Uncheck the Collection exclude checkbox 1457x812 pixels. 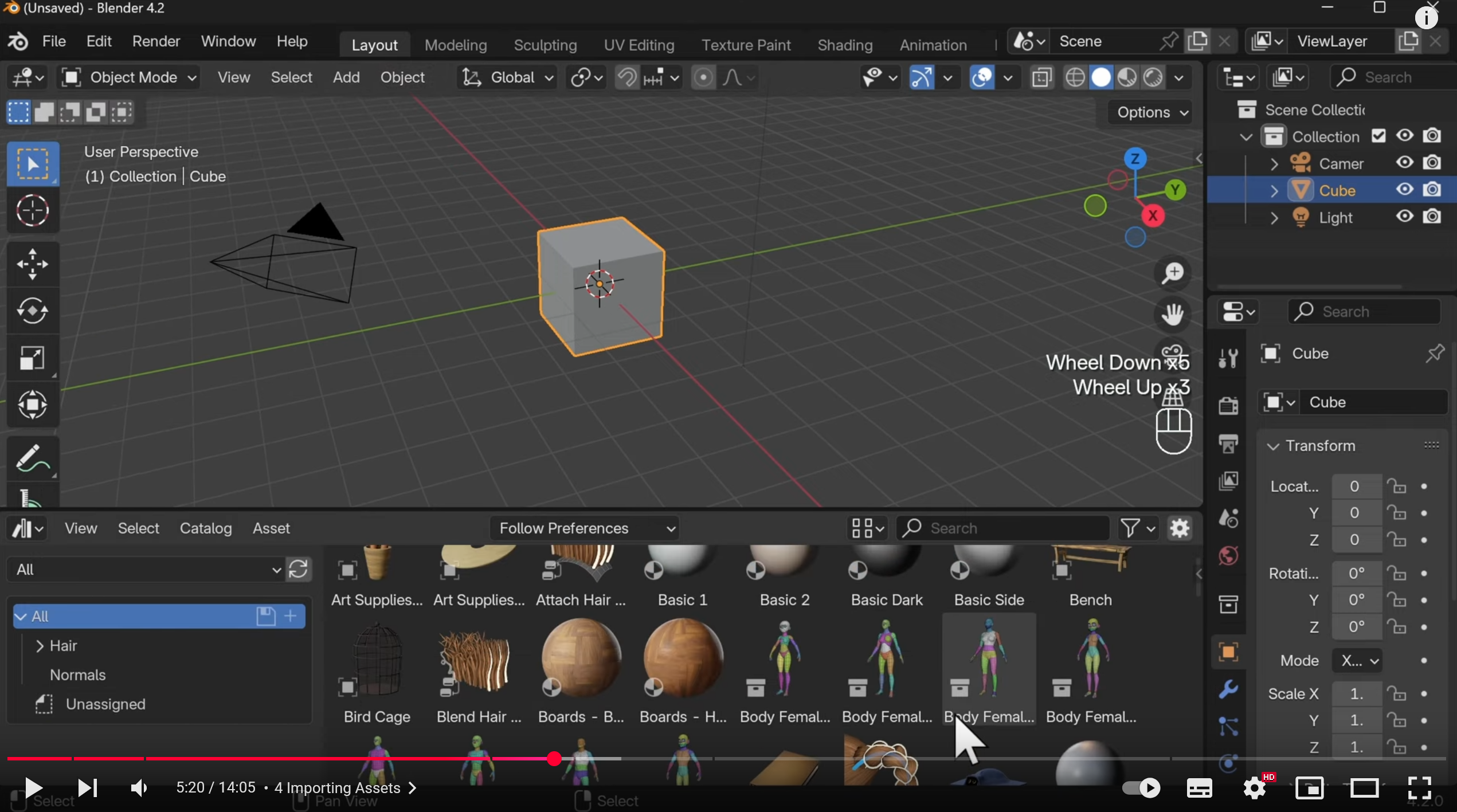[1378, 136]
